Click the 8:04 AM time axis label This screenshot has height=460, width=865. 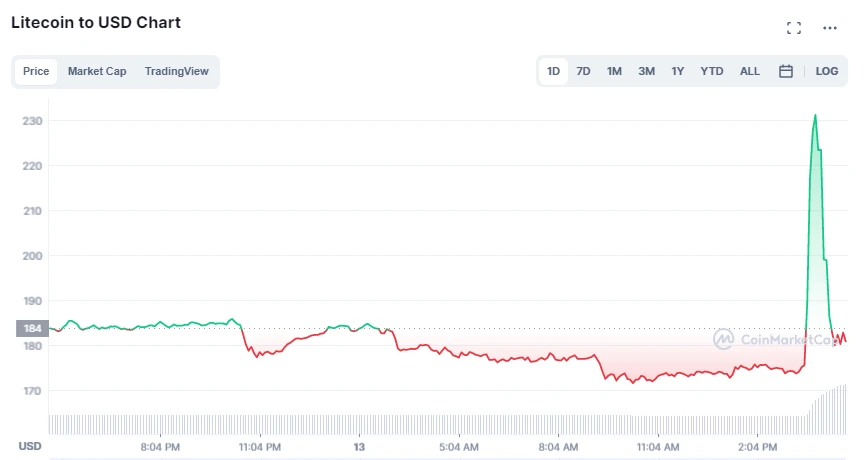click(x=558, y=447)
